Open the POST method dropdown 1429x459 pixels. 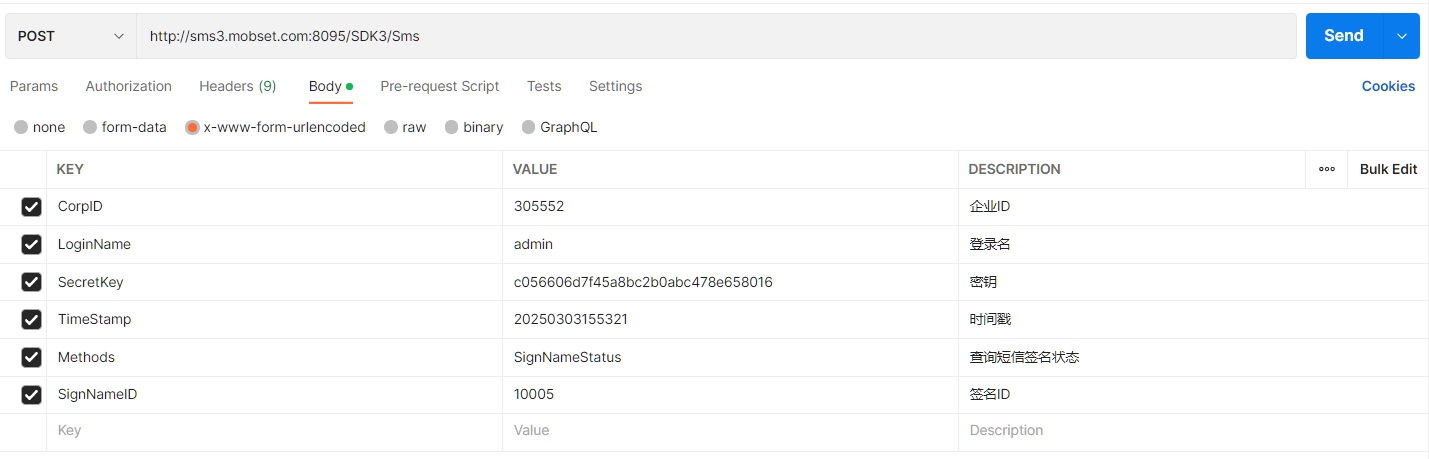pos(70,36)
